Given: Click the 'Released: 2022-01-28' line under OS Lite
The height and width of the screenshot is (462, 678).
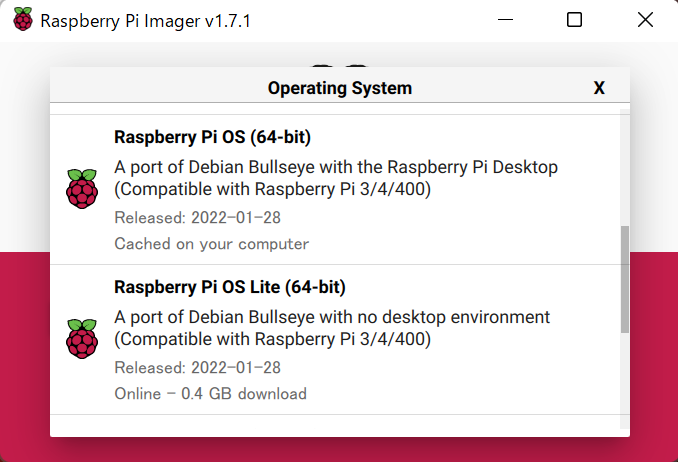Looking at the screenshot, I should 198,368.
